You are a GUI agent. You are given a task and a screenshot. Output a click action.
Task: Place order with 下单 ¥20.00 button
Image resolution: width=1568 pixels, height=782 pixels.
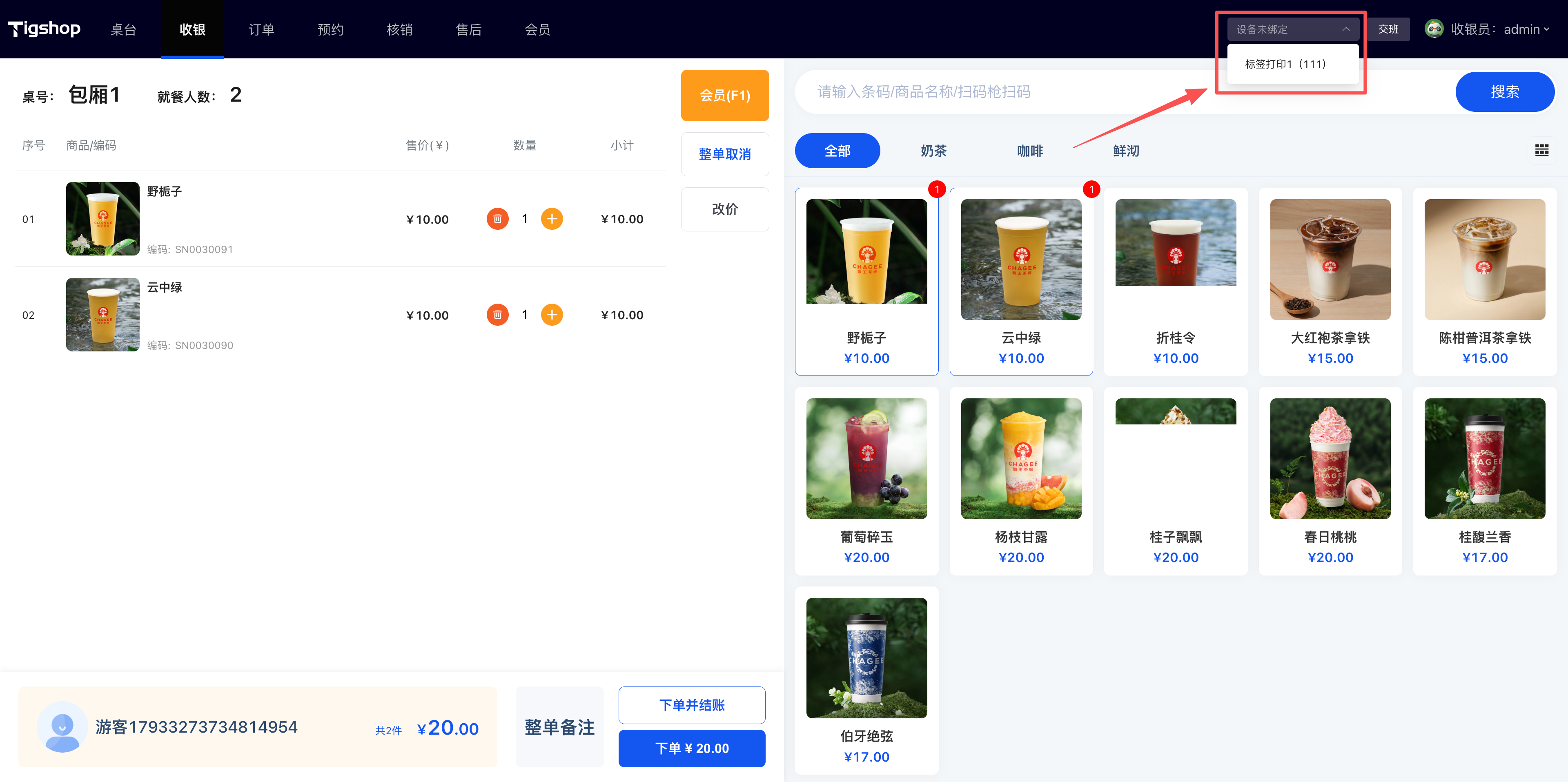(x=691, y=748)
